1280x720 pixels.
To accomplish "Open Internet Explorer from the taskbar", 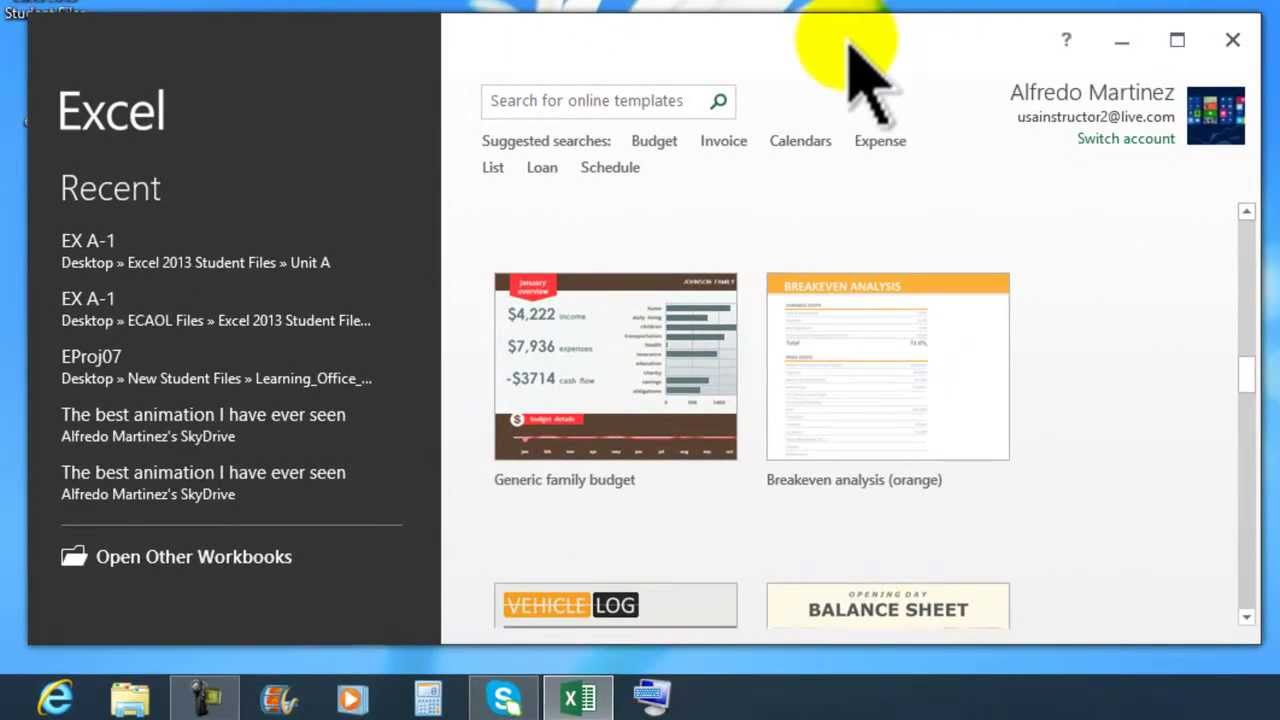I will point(56,697).
